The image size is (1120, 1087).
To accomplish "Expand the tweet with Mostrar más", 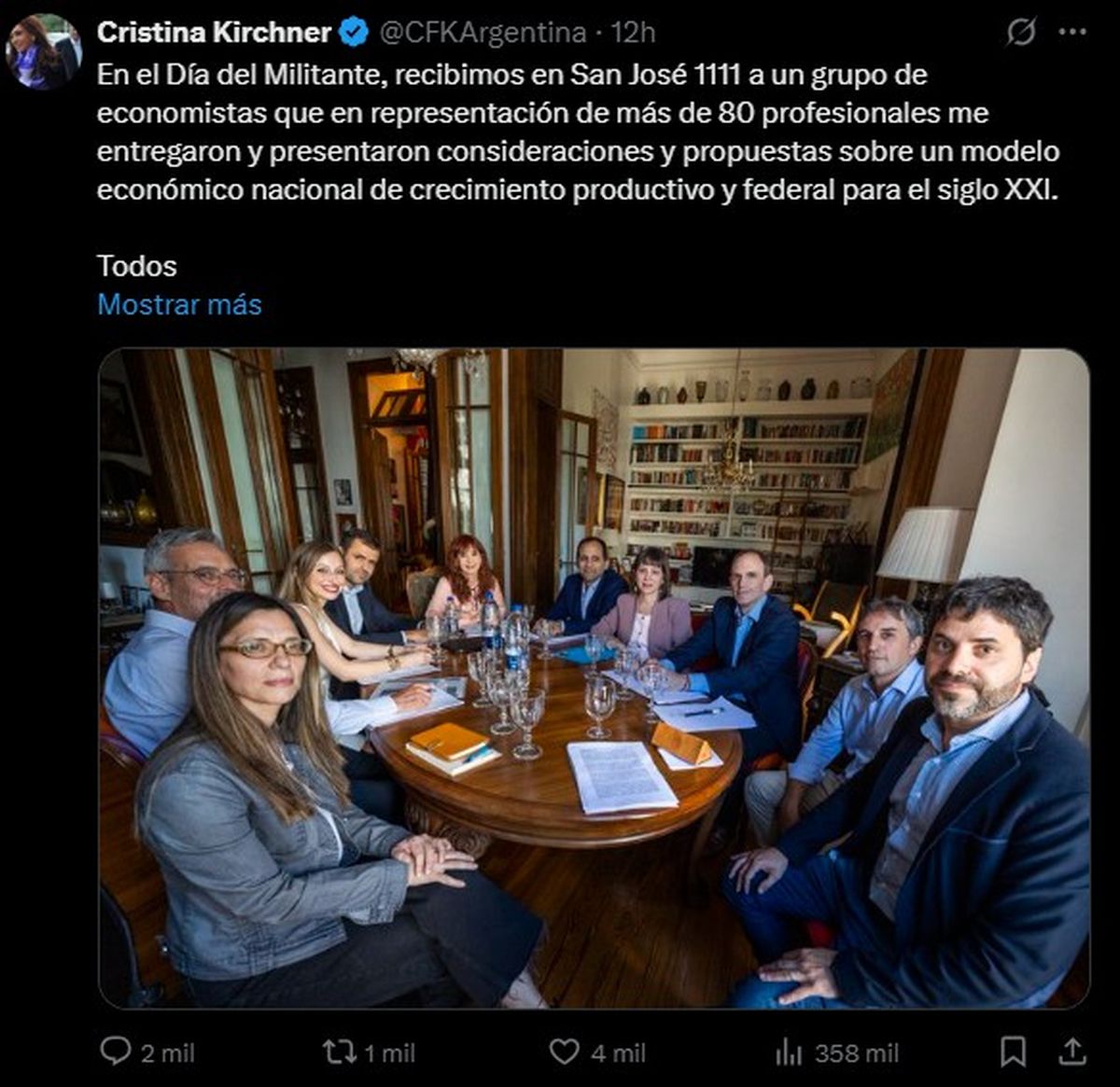I will pyautogui.click(x=179, y=304).
